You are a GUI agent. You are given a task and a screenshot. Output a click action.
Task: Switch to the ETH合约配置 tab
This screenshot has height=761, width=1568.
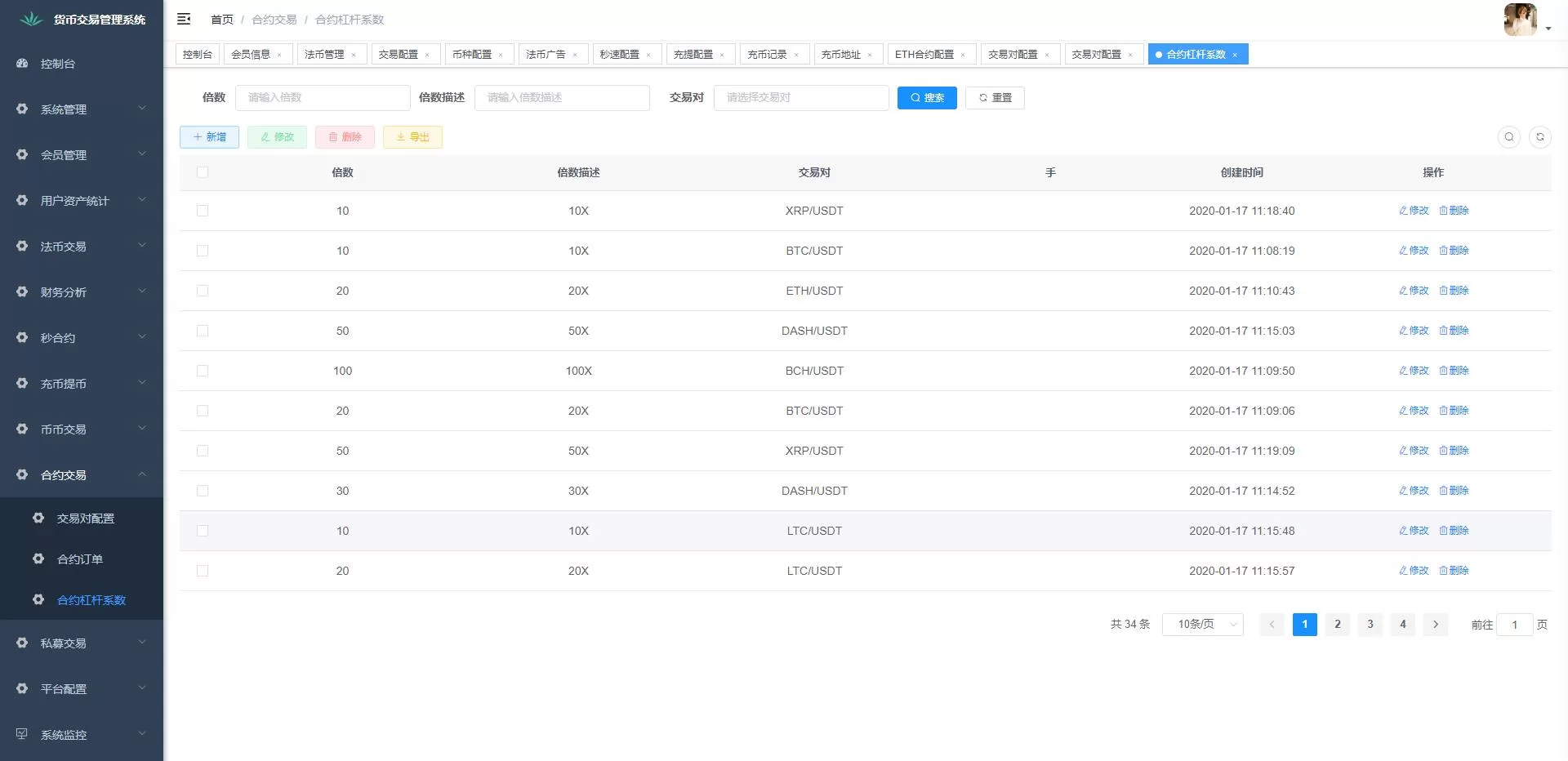[x=924, y=55]
